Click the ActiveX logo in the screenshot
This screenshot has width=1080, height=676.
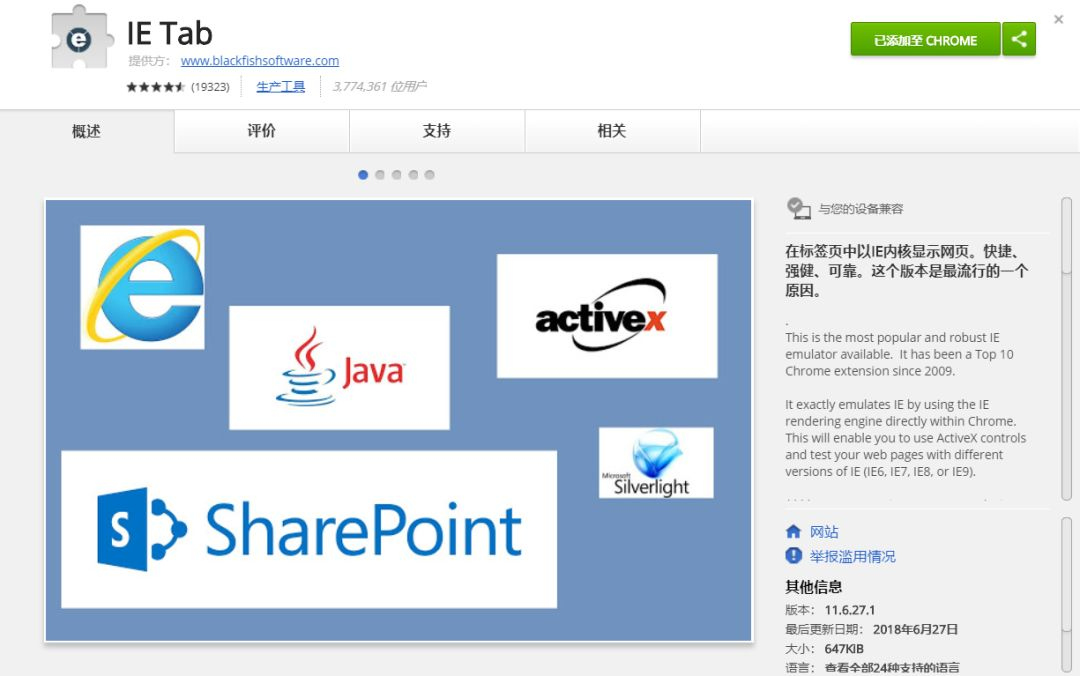point(607,316)
